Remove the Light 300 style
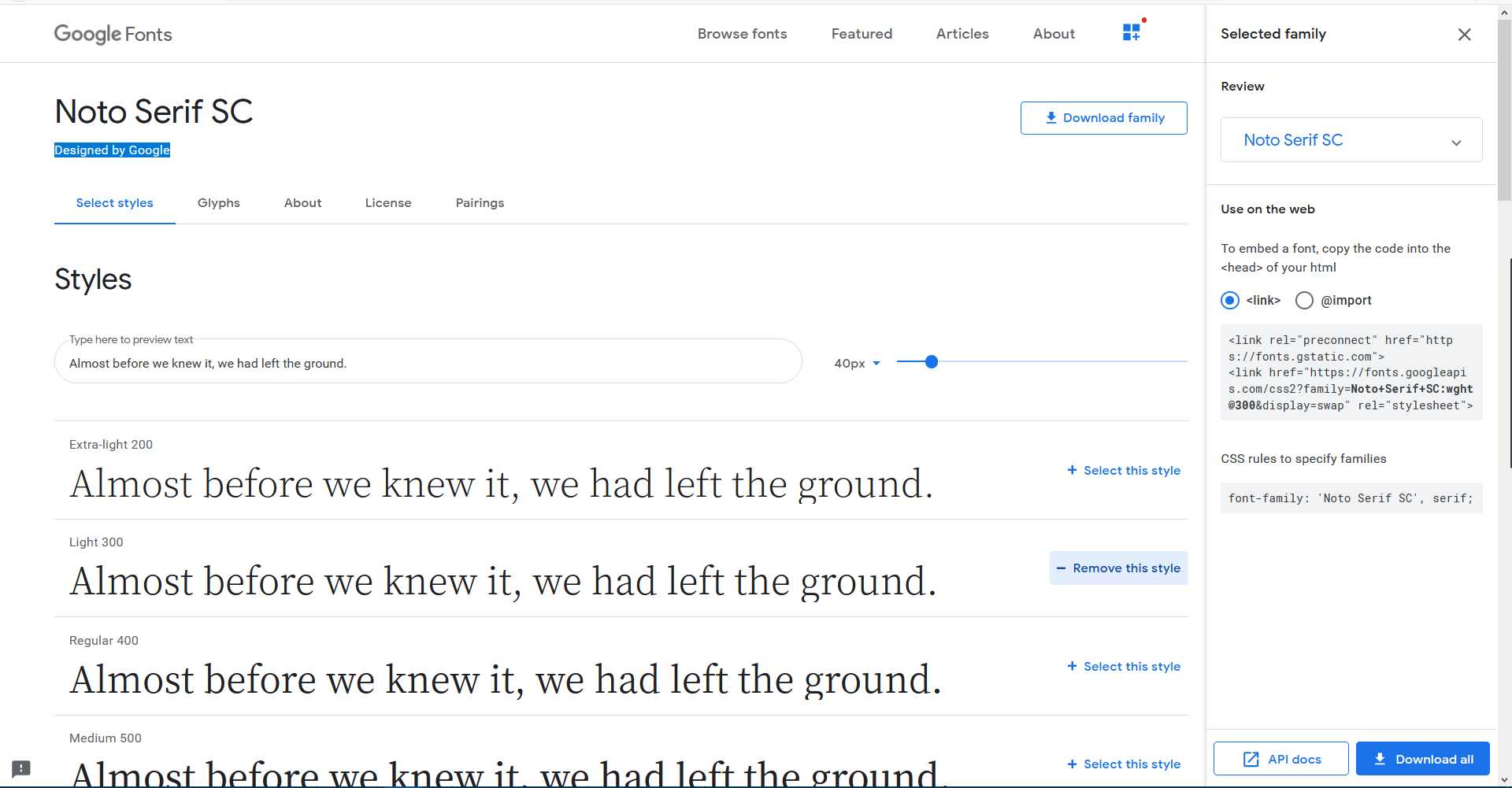This screenshot has height=788, width=1512. pos(1118,568)
